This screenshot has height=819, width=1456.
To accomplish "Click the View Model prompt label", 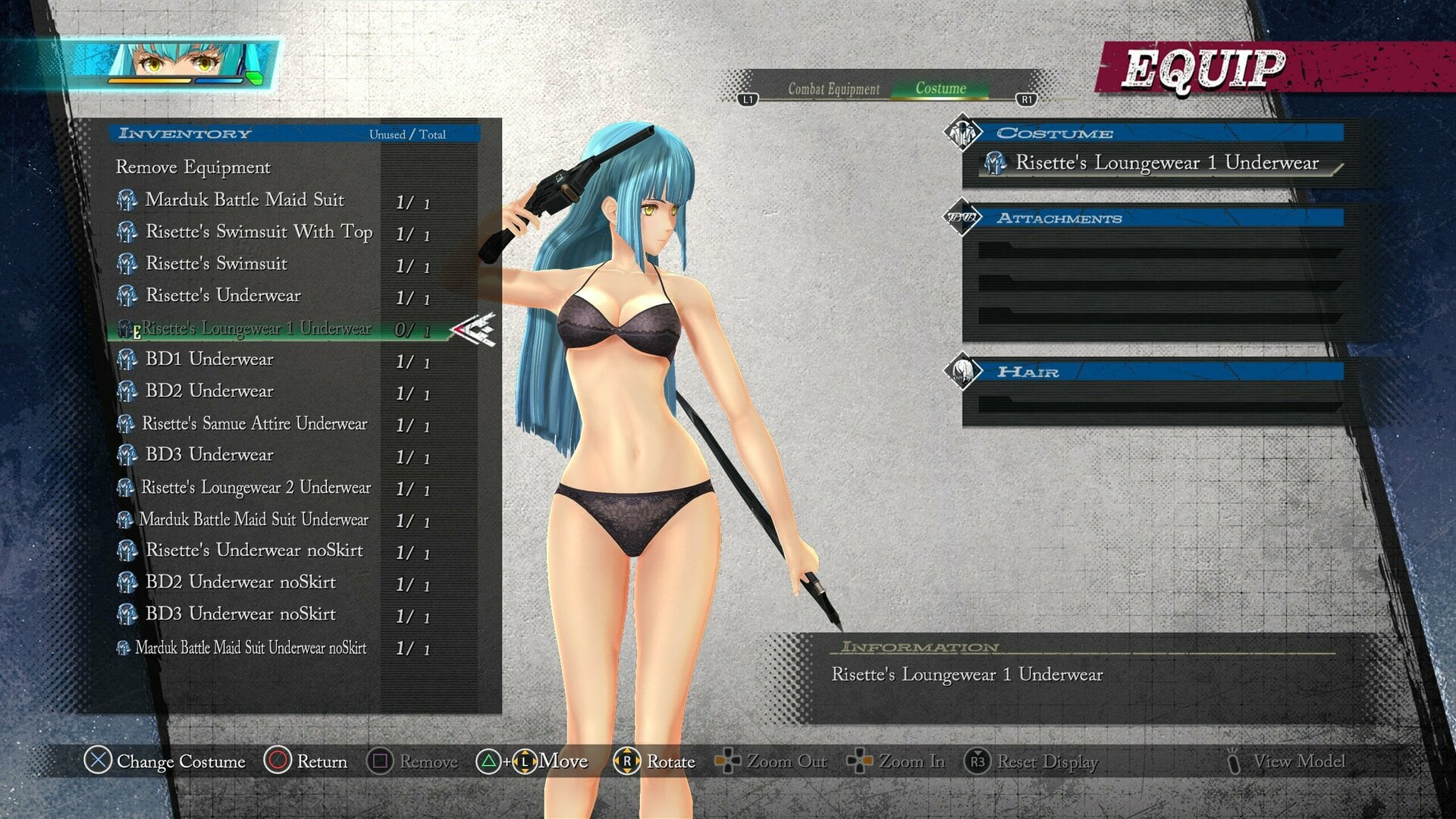I will [1299, 761].
